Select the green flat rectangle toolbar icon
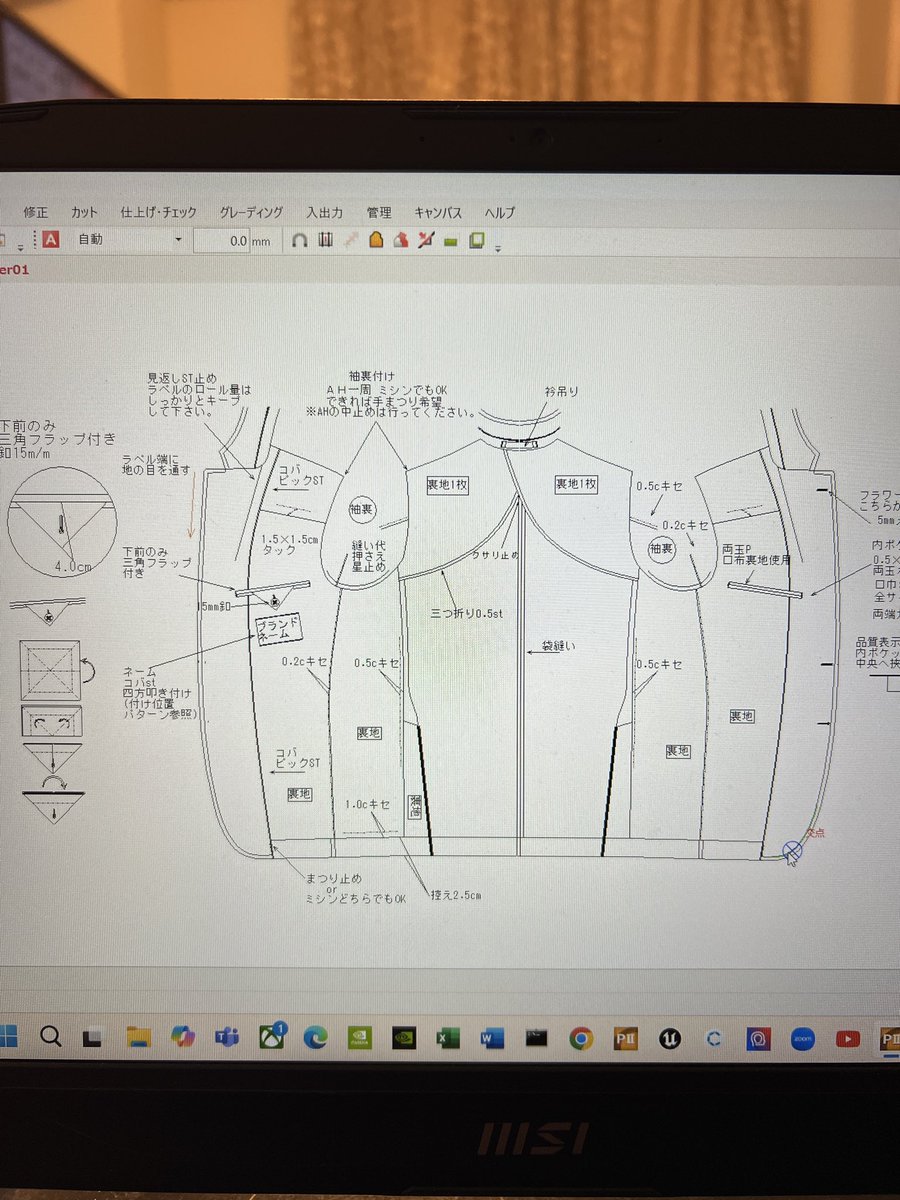 point(451,241)
